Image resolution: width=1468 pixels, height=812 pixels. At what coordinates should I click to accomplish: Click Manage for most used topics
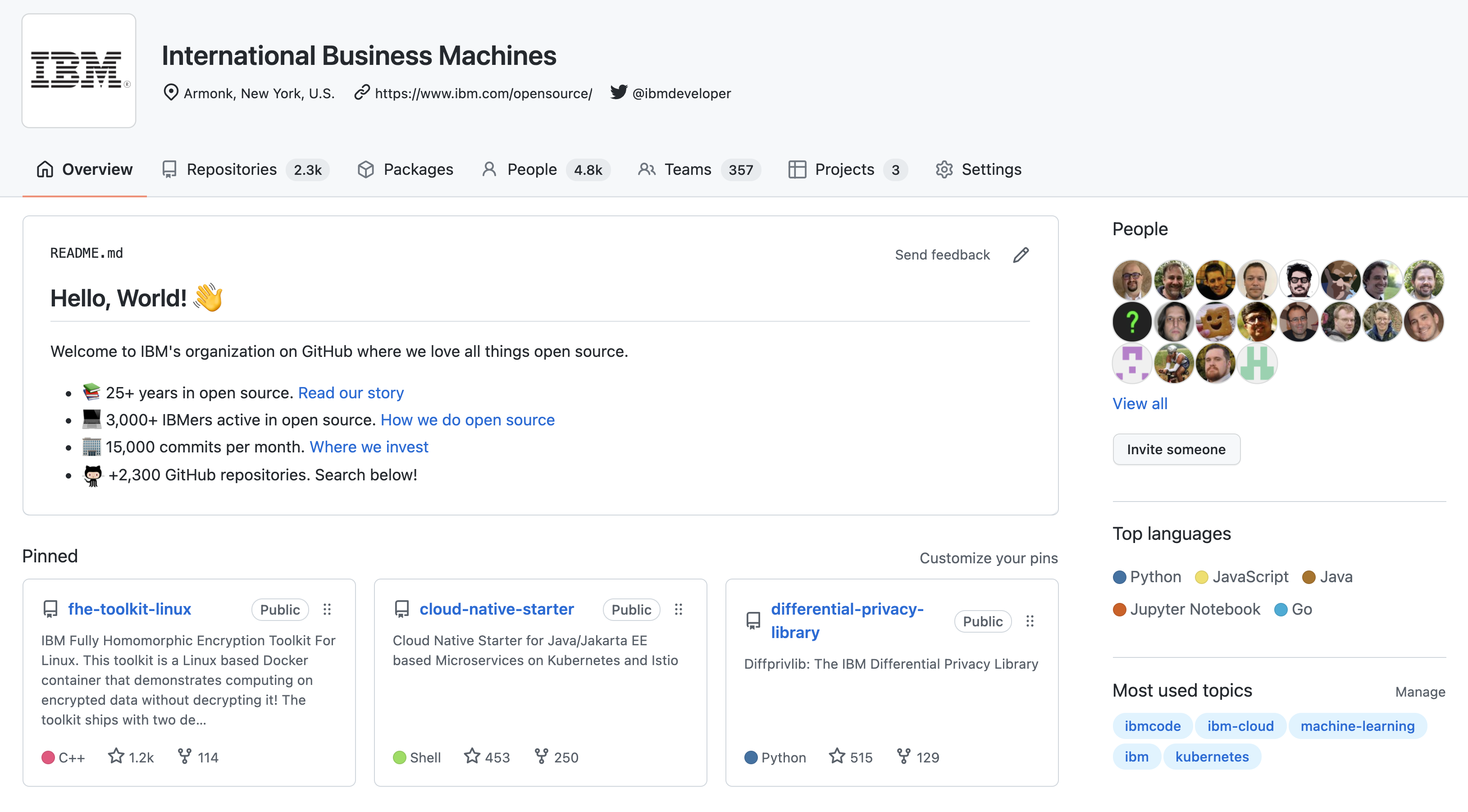[x=1420, y=692]
